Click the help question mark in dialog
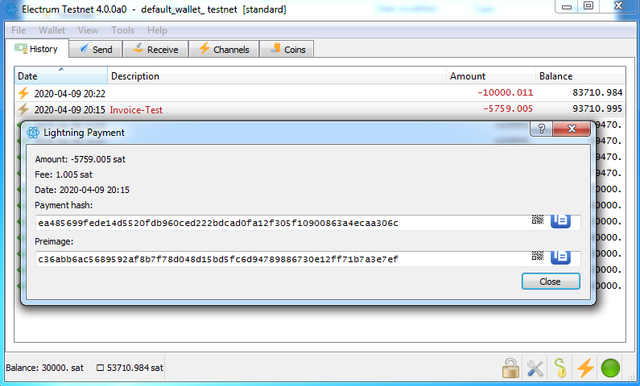This screenshot has width=640, height=386. point(541,129)
